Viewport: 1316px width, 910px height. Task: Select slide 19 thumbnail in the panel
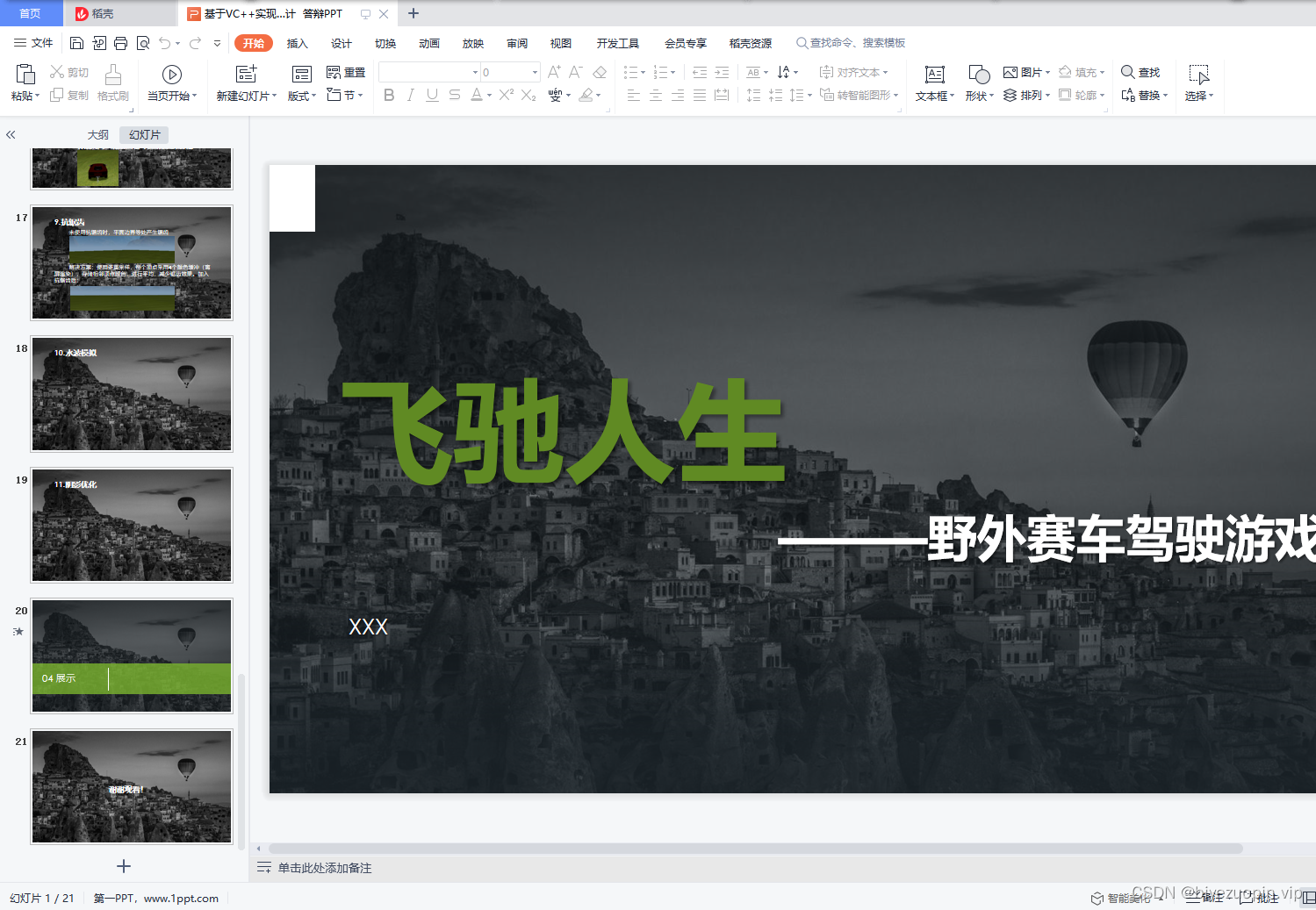coord(131,525)
